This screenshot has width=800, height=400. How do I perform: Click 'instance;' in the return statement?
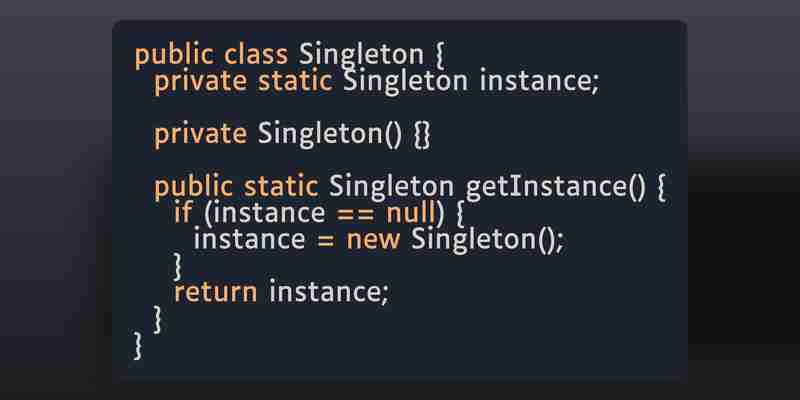coord(329,292)
